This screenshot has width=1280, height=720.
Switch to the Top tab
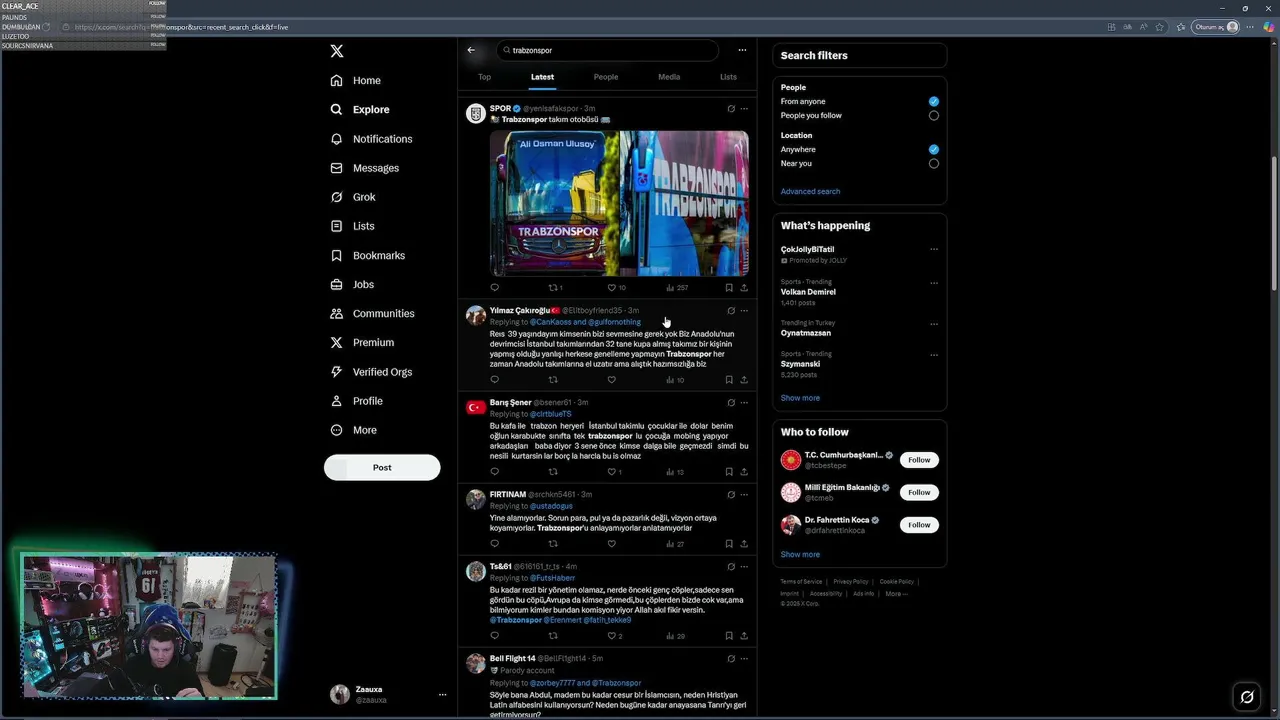pos(484,77)
